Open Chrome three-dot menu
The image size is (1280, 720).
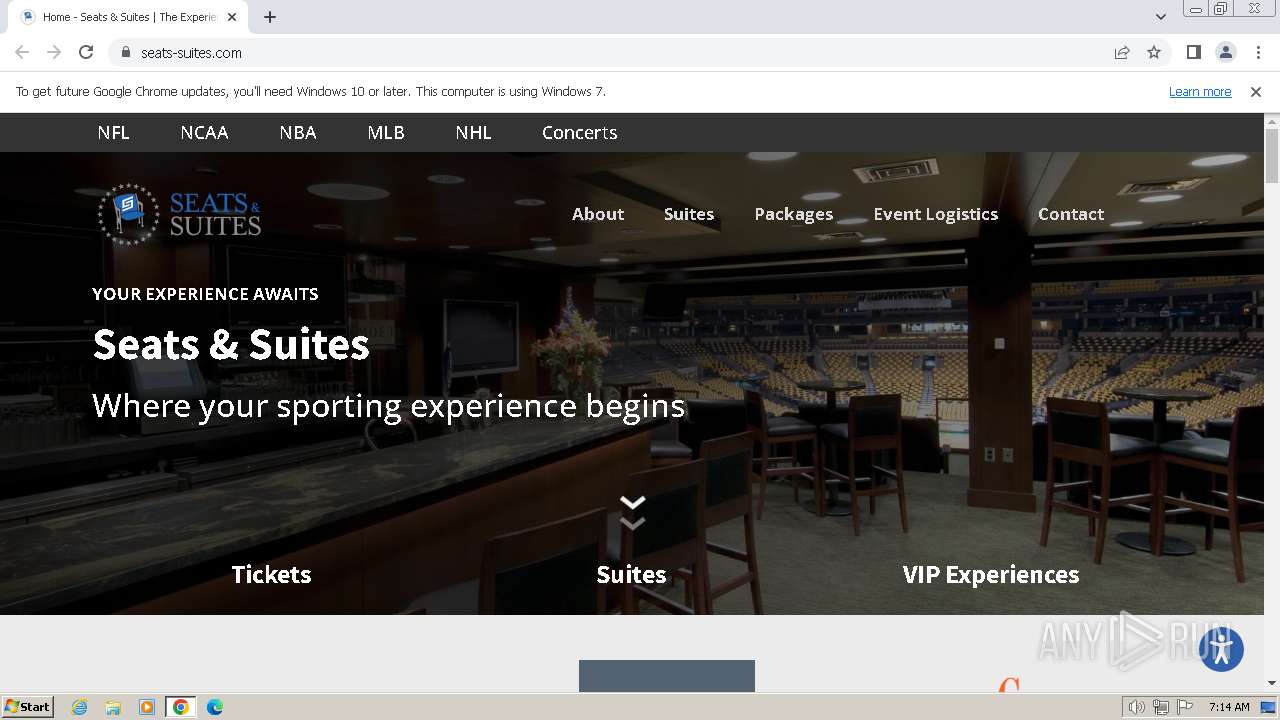point(1258,52)
